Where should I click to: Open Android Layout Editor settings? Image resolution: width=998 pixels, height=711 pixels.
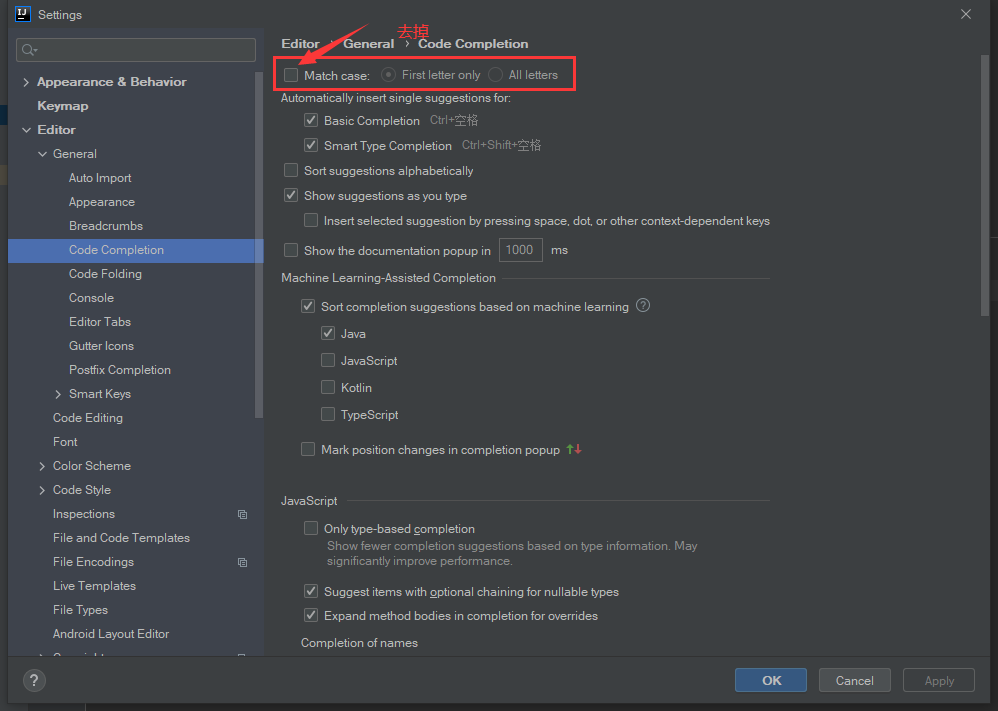111,634
